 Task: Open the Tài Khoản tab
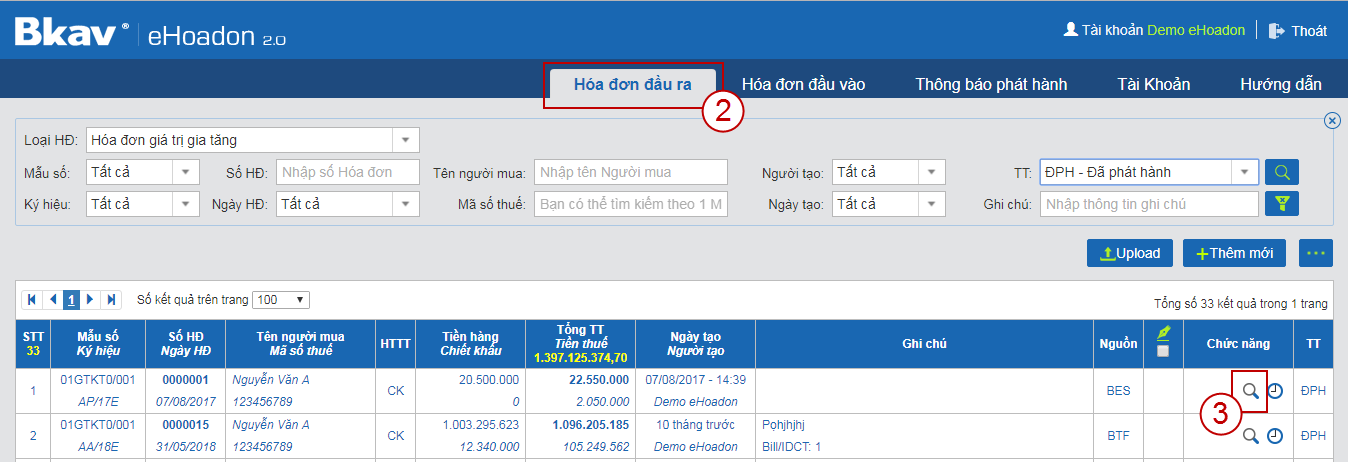point(1154,85)
